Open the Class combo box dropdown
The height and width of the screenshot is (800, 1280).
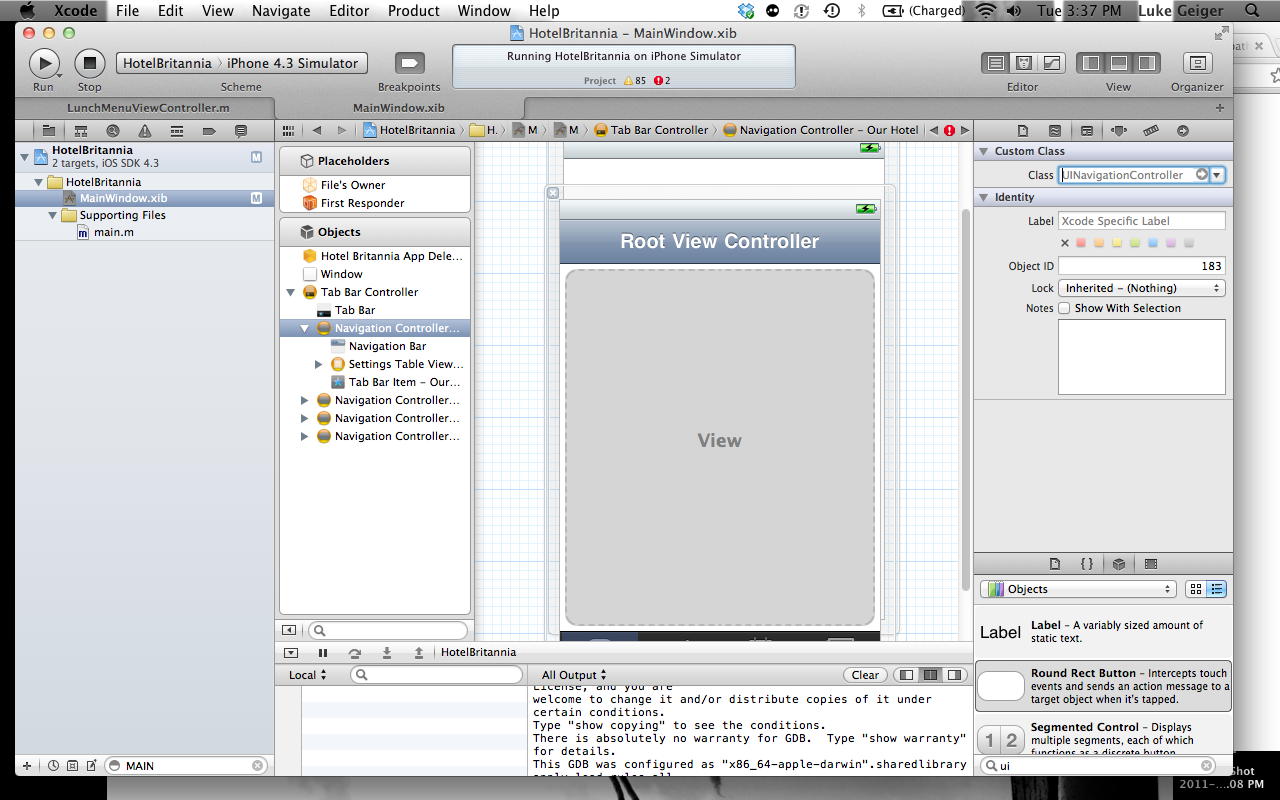pyautogui.click(x=1217, y=175)
